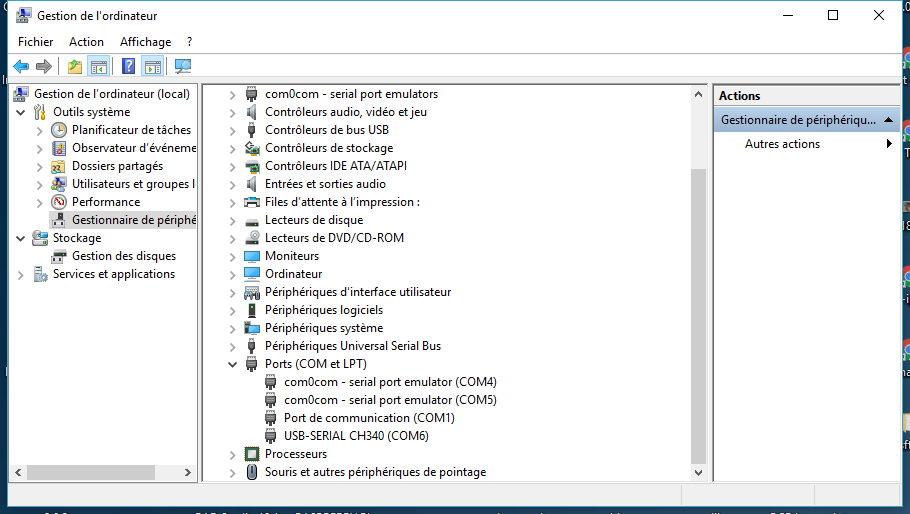Viewport: 910px width, 514px height.
Task: Click the Forward arrow toolbar icon
Action: pos(44,66)
